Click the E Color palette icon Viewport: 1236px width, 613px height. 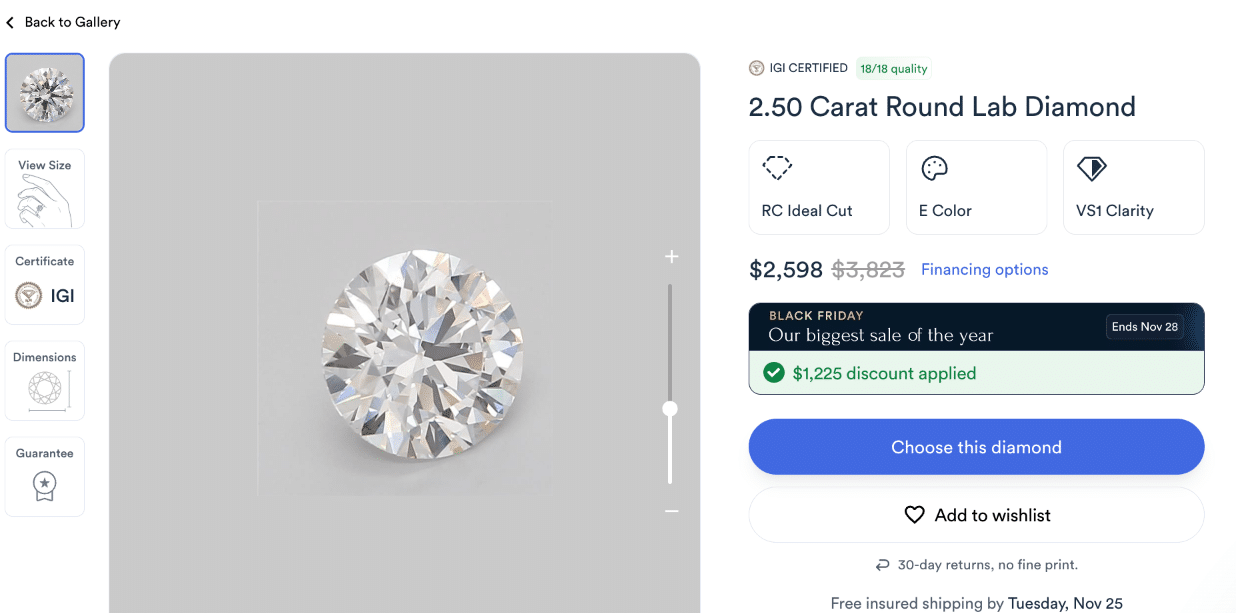click(934, 168)
